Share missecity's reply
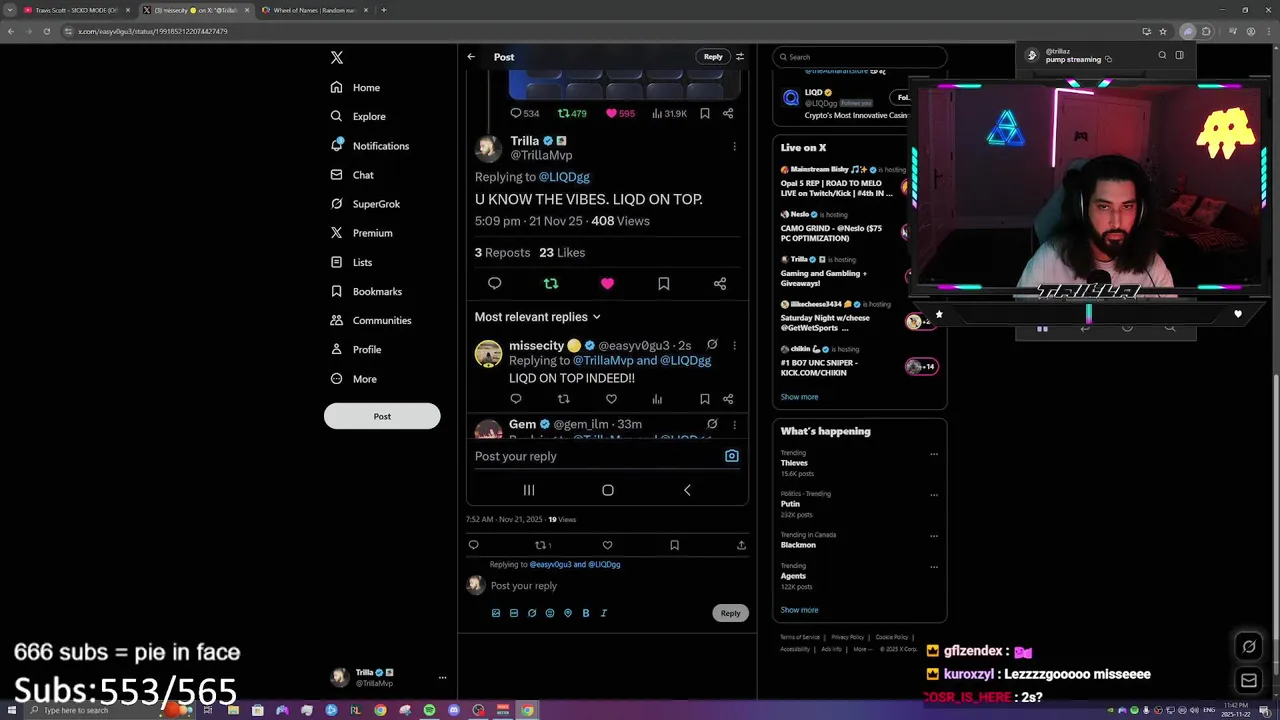The image size is (1280, 720). click(728, 399)
